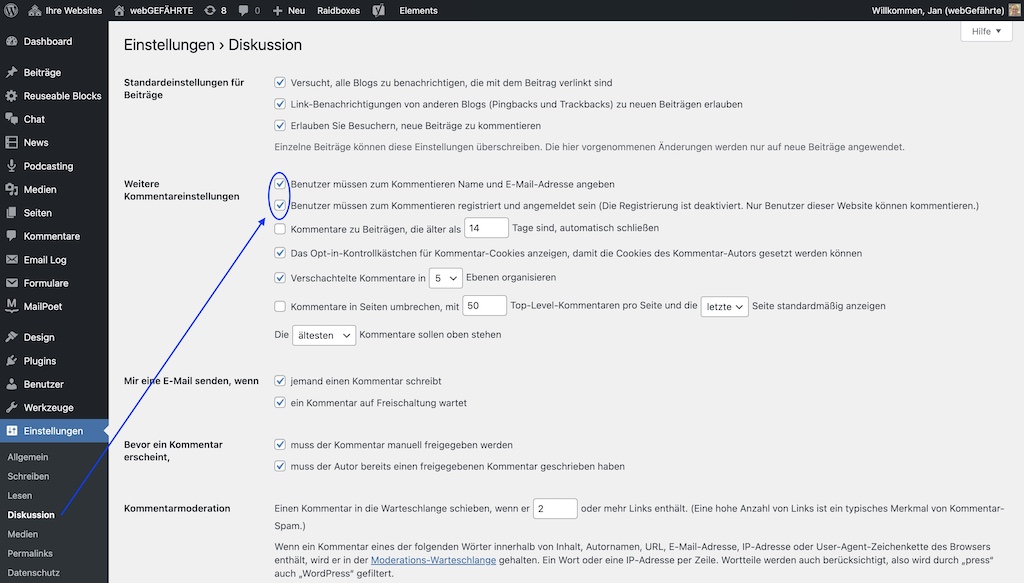Open the Plugins sidebar icon
The height and width of the screenshot is (583, 1024).
click(x=12, y=360)
